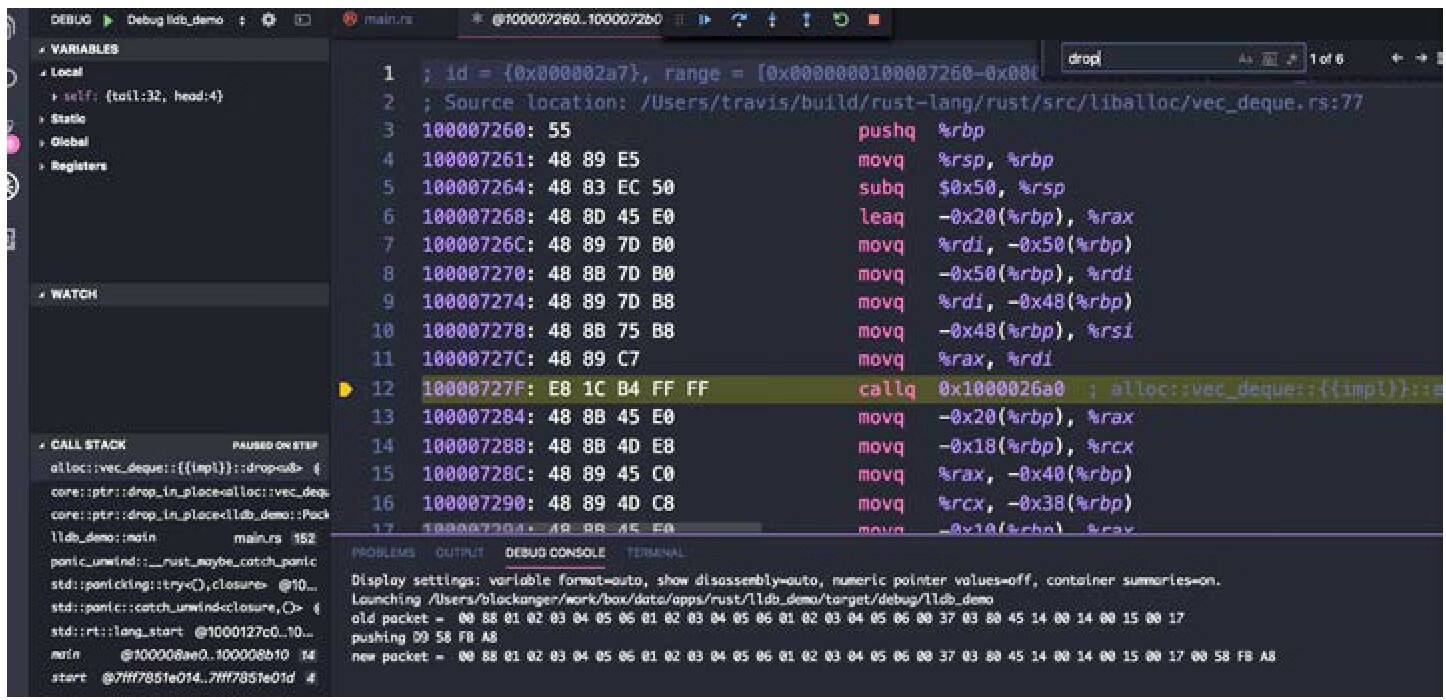Toggle match case in the find widget
Screen dimensions: 1446x700
coord(1243,59)
